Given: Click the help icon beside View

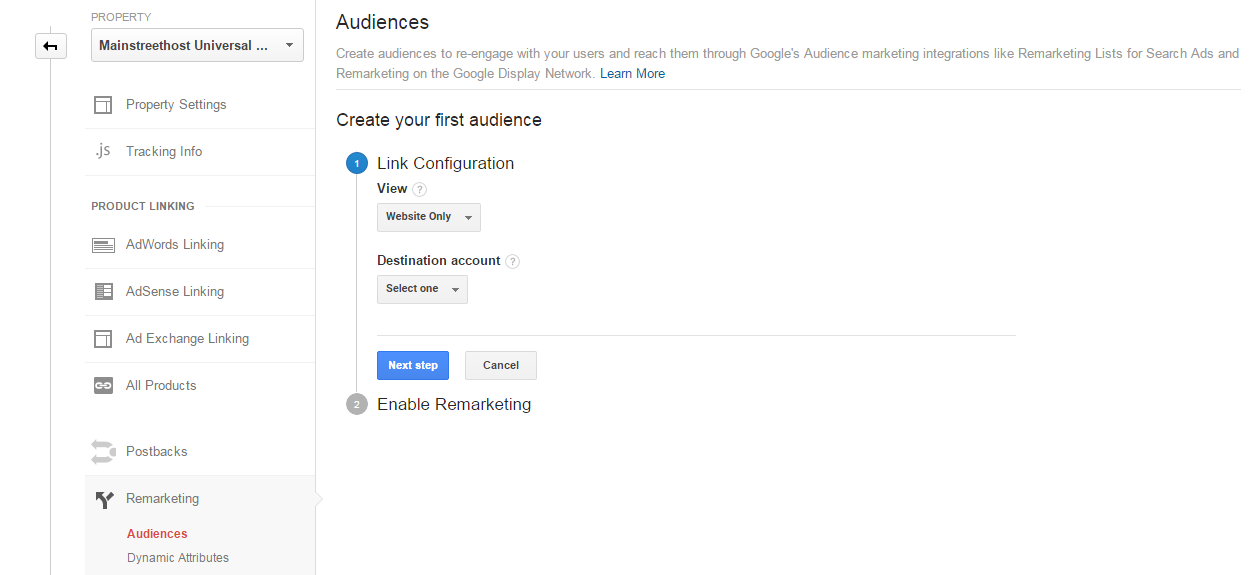Looking at the screenshot, I should point(420,189).
